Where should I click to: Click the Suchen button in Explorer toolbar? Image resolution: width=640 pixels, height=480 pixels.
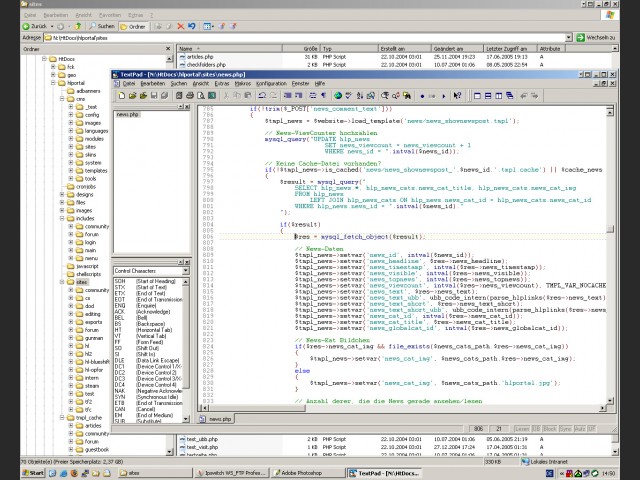pos(102,27)
